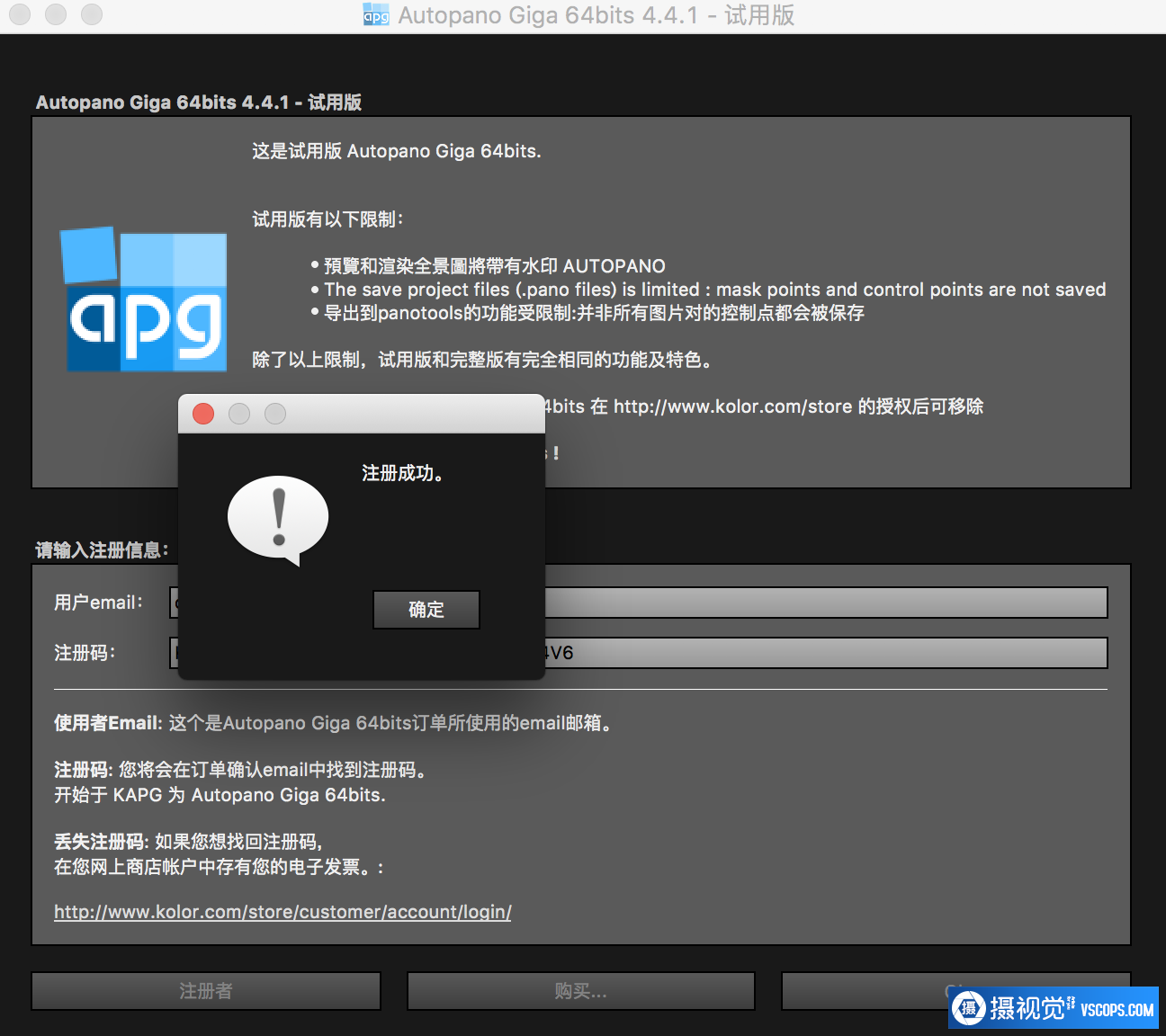Viewport: 1166px width, 1036px height.
Task: Click the main window's minimize button
Action: point(56,14)
